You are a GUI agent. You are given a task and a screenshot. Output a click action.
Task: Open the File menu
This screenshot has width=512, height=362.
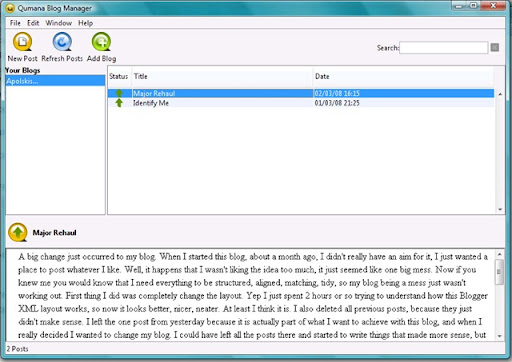click(x=15, y=23)
